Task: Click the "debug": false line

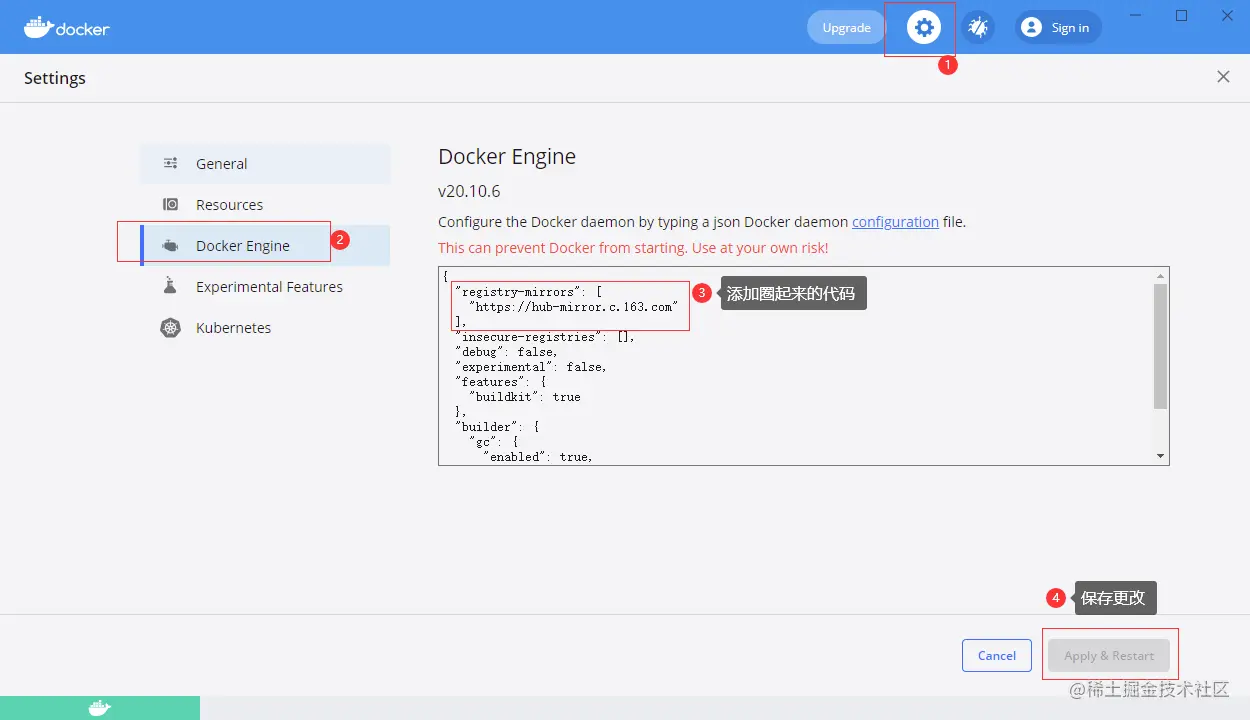Action: coord(506,352)
